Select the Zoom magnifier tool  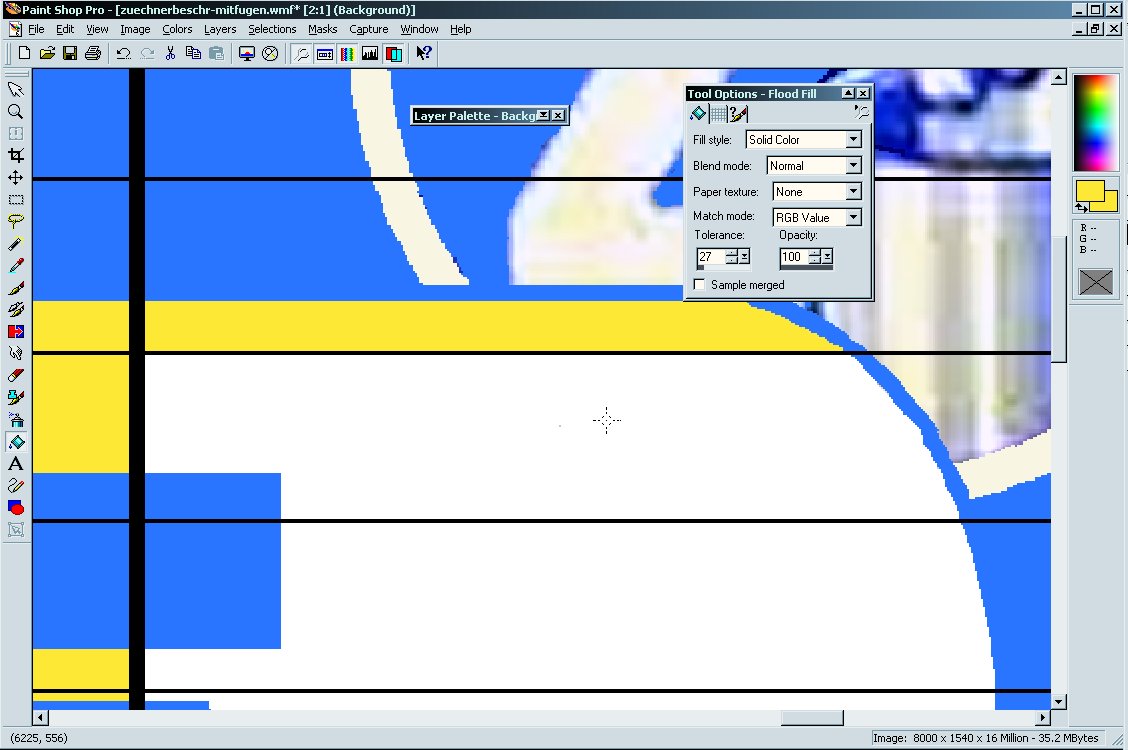(16, 111)
